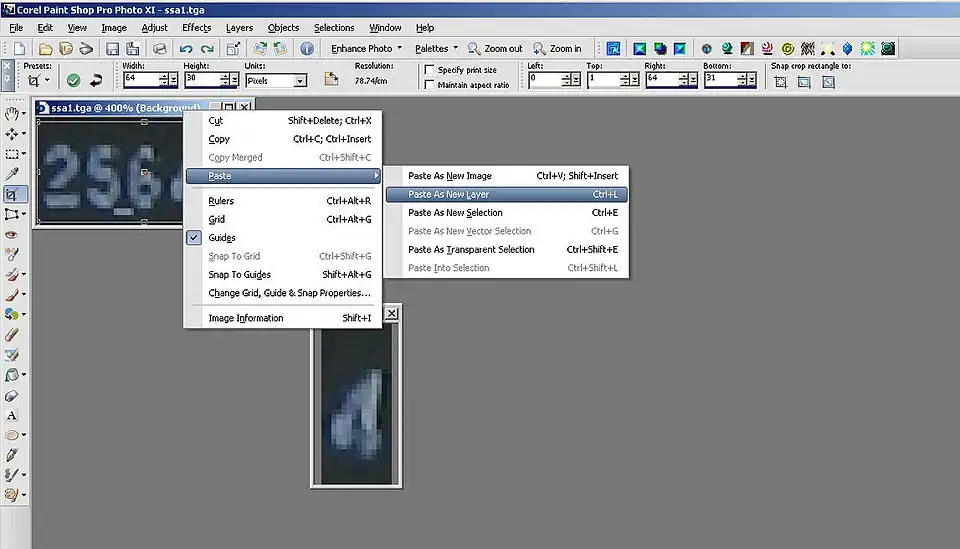Image resolution: width=960 pixels, height=549 pixels.
Task: Open file with folder icon
Action: pyautogui.click(x=46, y=48)
